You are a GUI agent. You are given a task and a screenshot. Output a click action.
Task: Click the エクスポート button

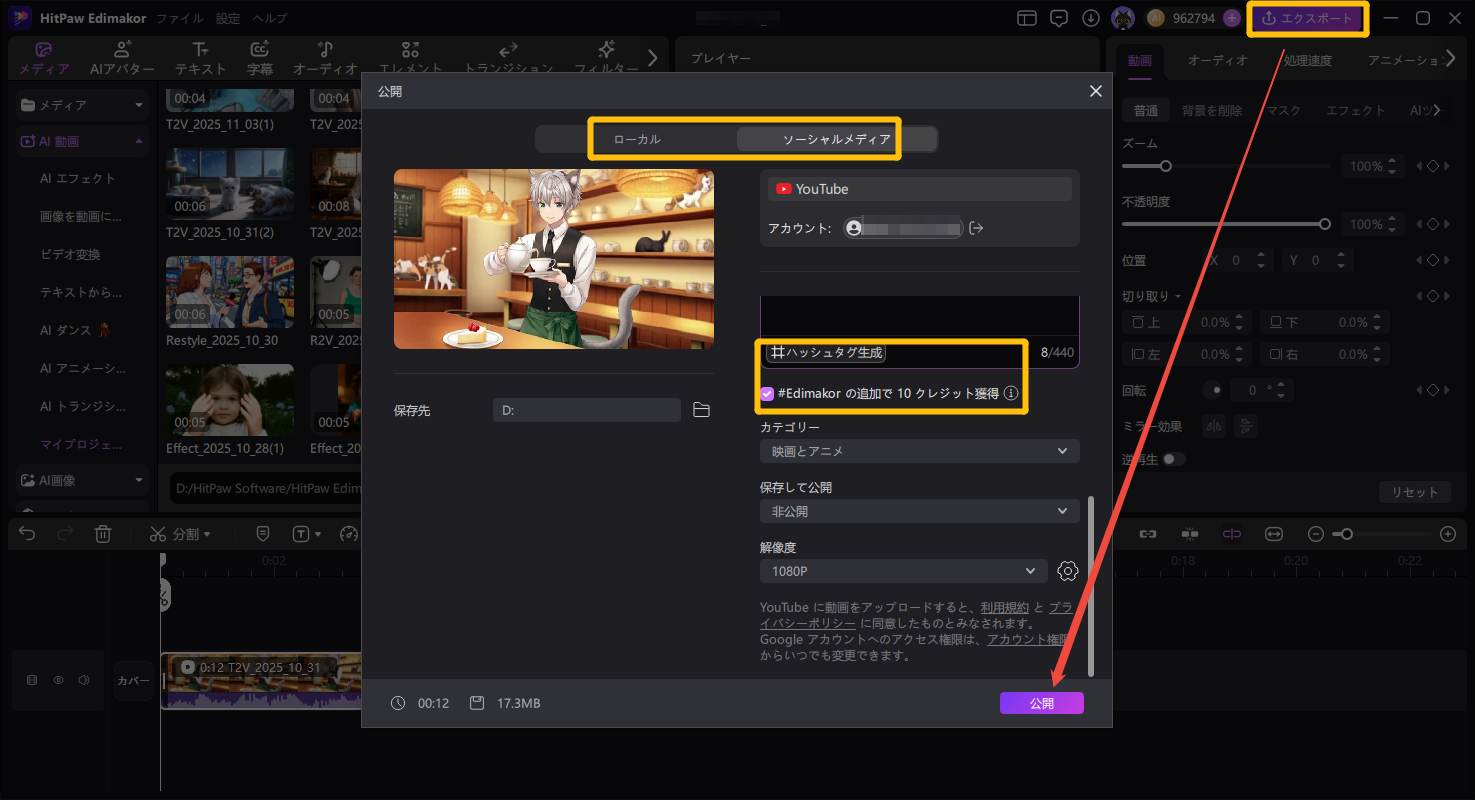tap(1307, 17)
